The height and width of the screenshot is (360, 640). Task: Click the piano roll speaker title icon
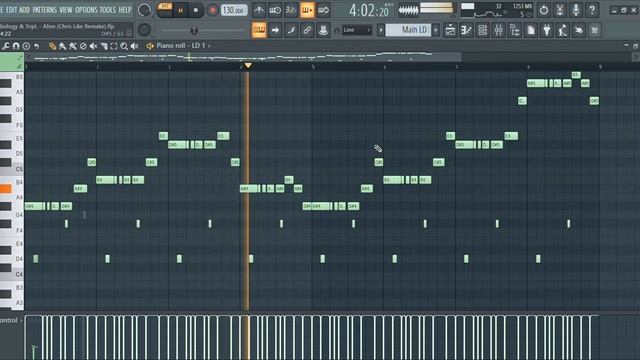pyautogui.click(x=150, y=46)
